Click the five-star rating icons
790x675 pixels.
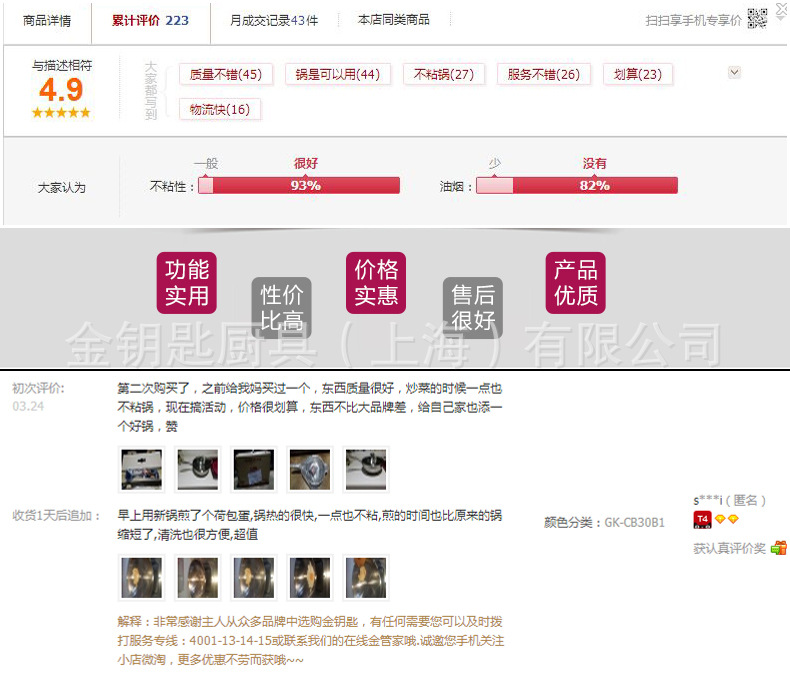[x=61, y=112]
